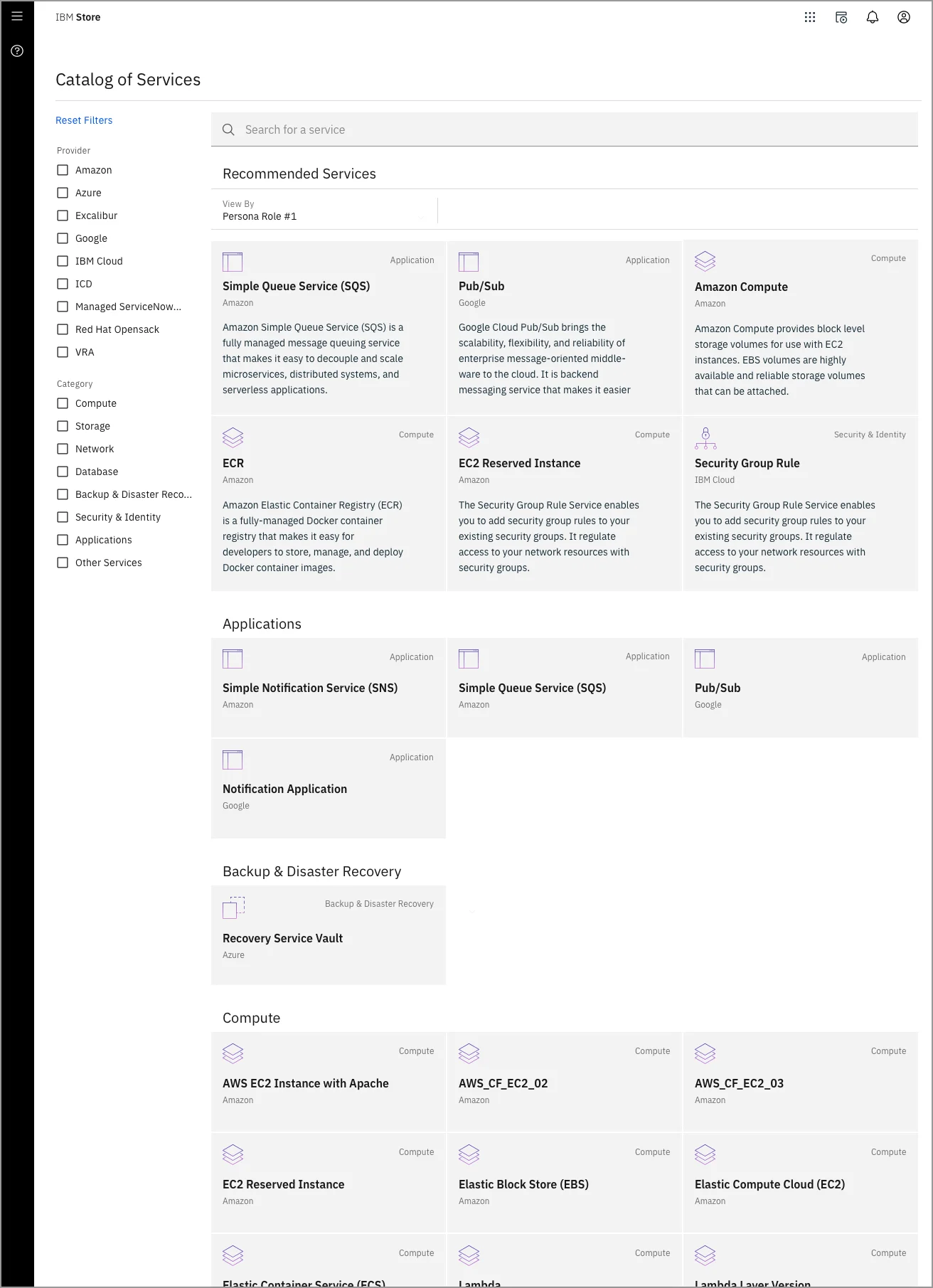Click the icon on Notification Application card
Image resolution: width=933 pixels, height=1288 pixels.
click(x=233, y=760)
